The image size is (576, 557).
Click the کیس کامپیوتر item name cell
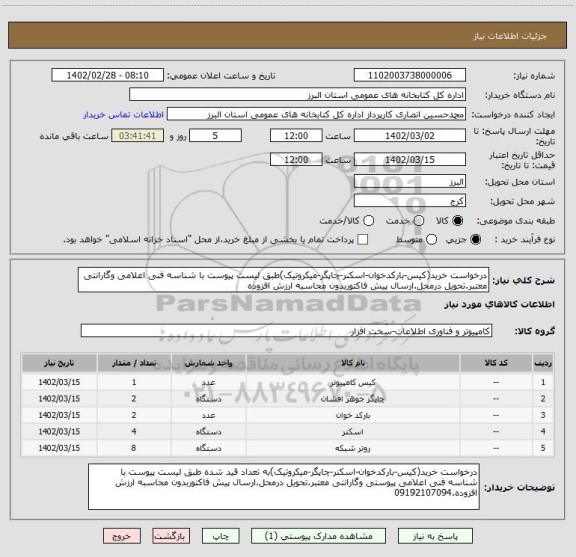(x=353, y=382)
